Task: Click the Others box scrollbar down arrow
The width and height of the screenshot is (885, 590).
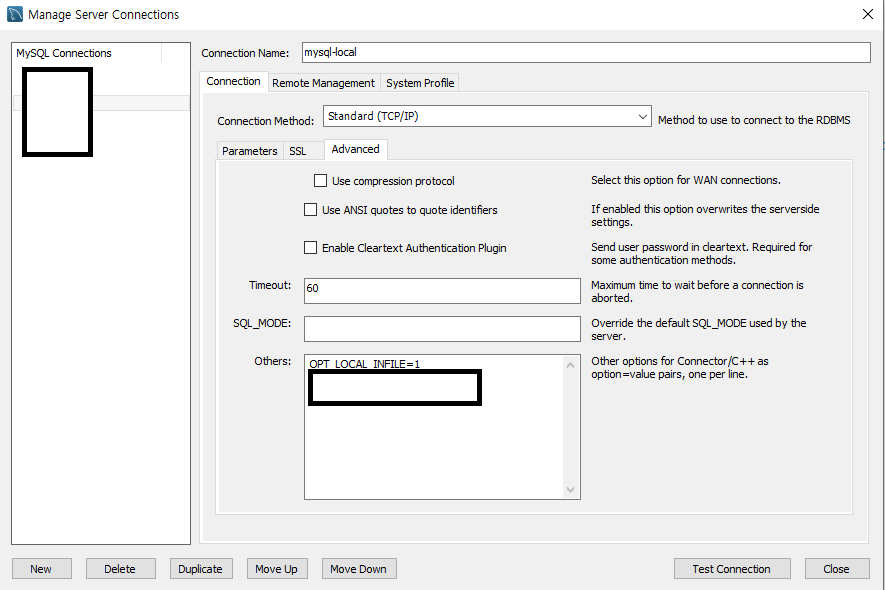Action: (570, 490)
